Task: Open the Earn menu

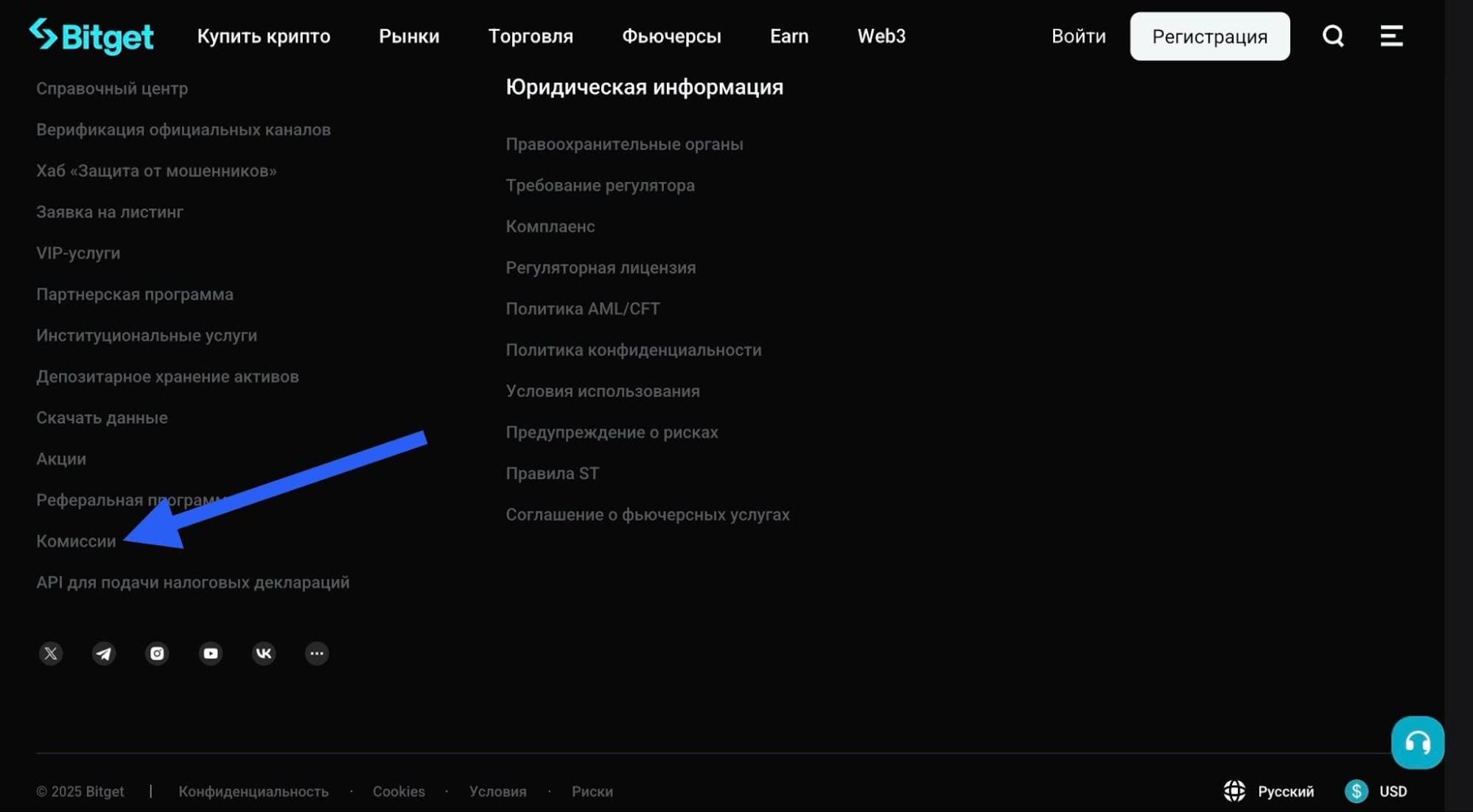Action: pyautogui.click(x=789, y=36)
